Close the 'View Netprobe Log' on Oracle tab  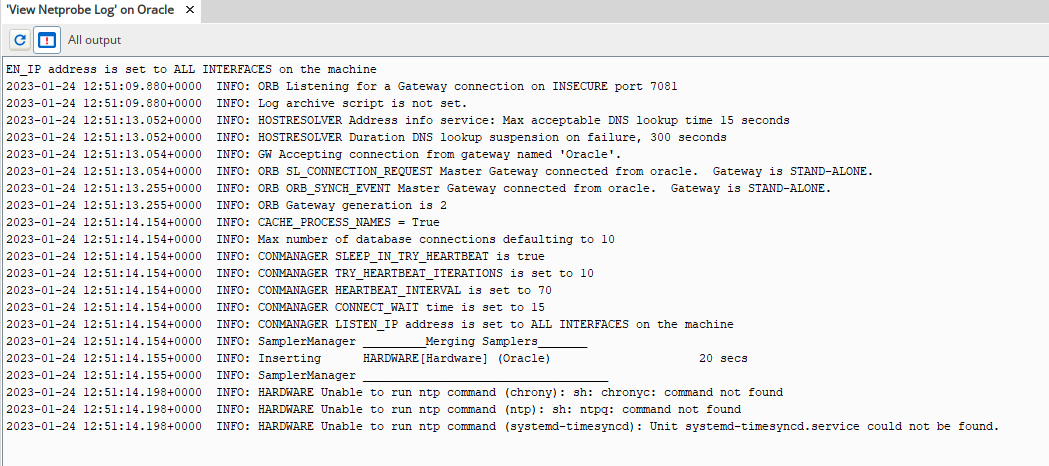[x=190, y=10]
